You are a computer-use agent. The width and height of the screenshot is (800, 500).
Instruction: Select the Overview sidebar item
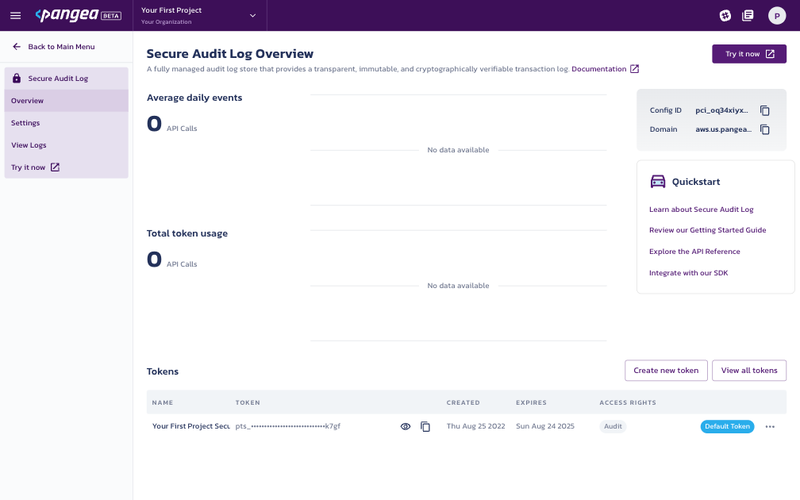pos(28,101)
